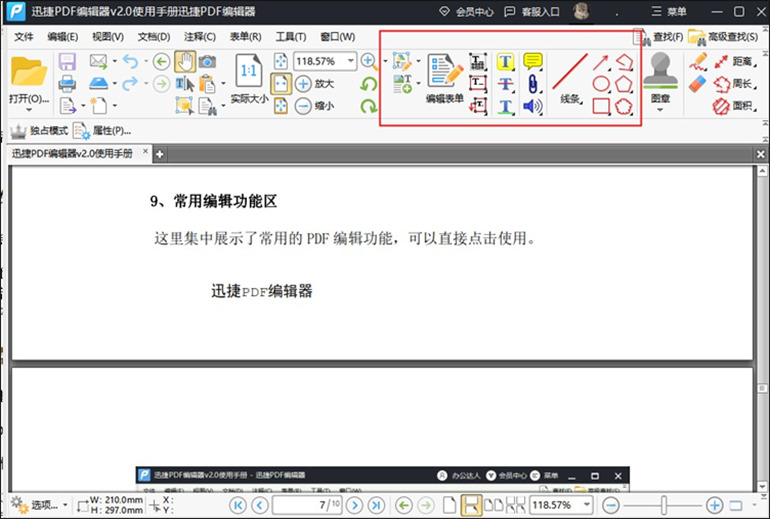770x519 pixels.
Task: Take a snapshot with camera icon
Action: click(207, 61)
